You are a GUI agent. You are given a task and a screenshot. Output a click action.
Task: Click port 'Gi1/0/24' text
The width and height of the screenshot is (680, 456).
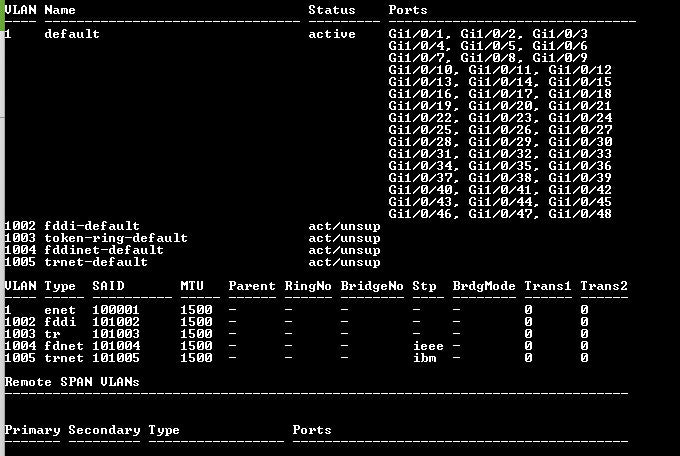pyautogui.click(x=580, y=118)
